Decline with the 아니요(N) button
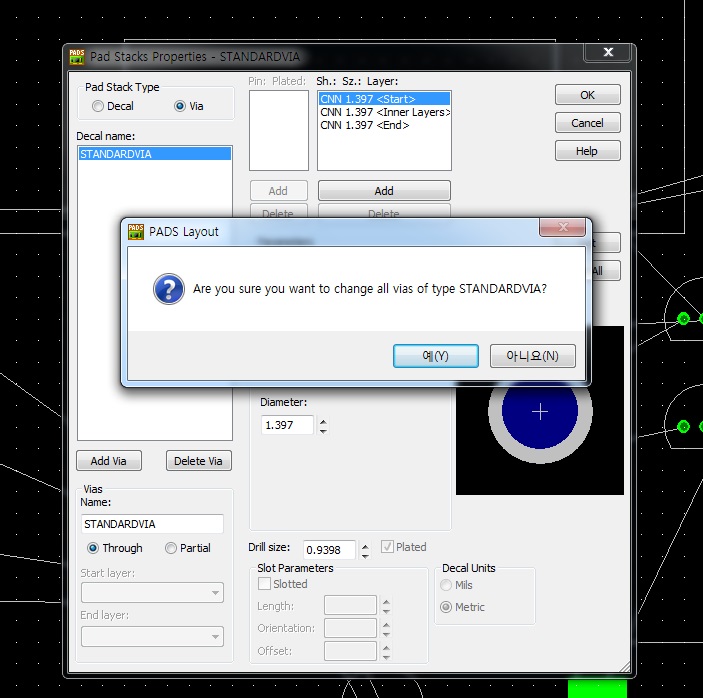703x698 pixels. (532, 356)
